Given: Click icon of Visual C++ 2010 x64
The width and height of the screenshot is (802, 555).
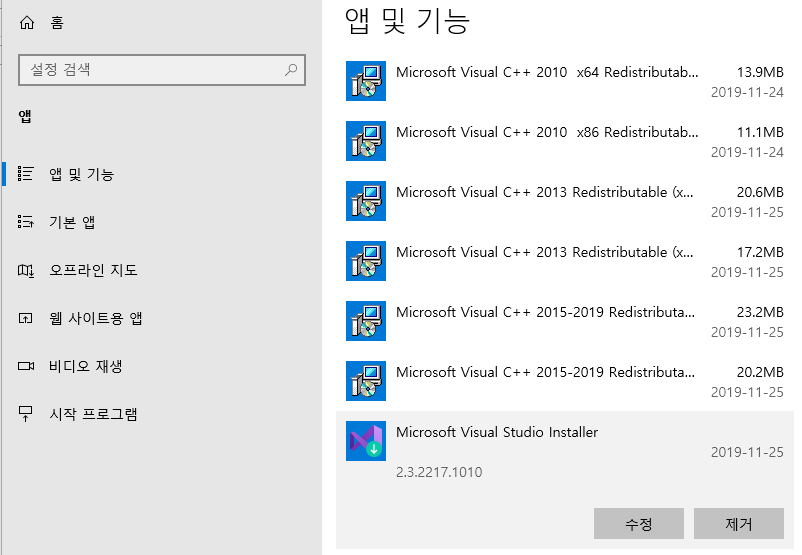Looking at the screenshot, I should (366, 81).
